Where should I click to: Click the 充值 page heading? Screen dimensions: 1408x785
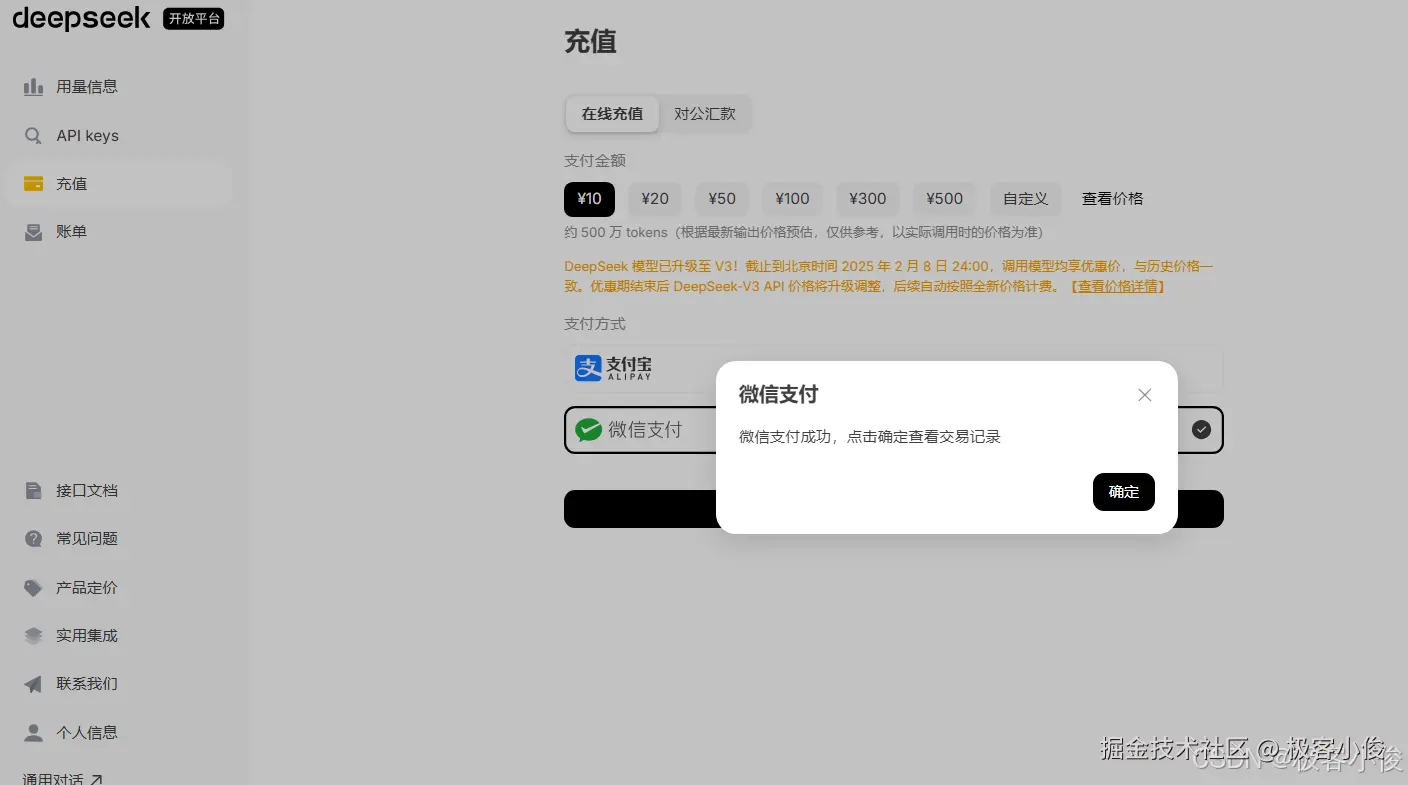(x=590, y=41)
